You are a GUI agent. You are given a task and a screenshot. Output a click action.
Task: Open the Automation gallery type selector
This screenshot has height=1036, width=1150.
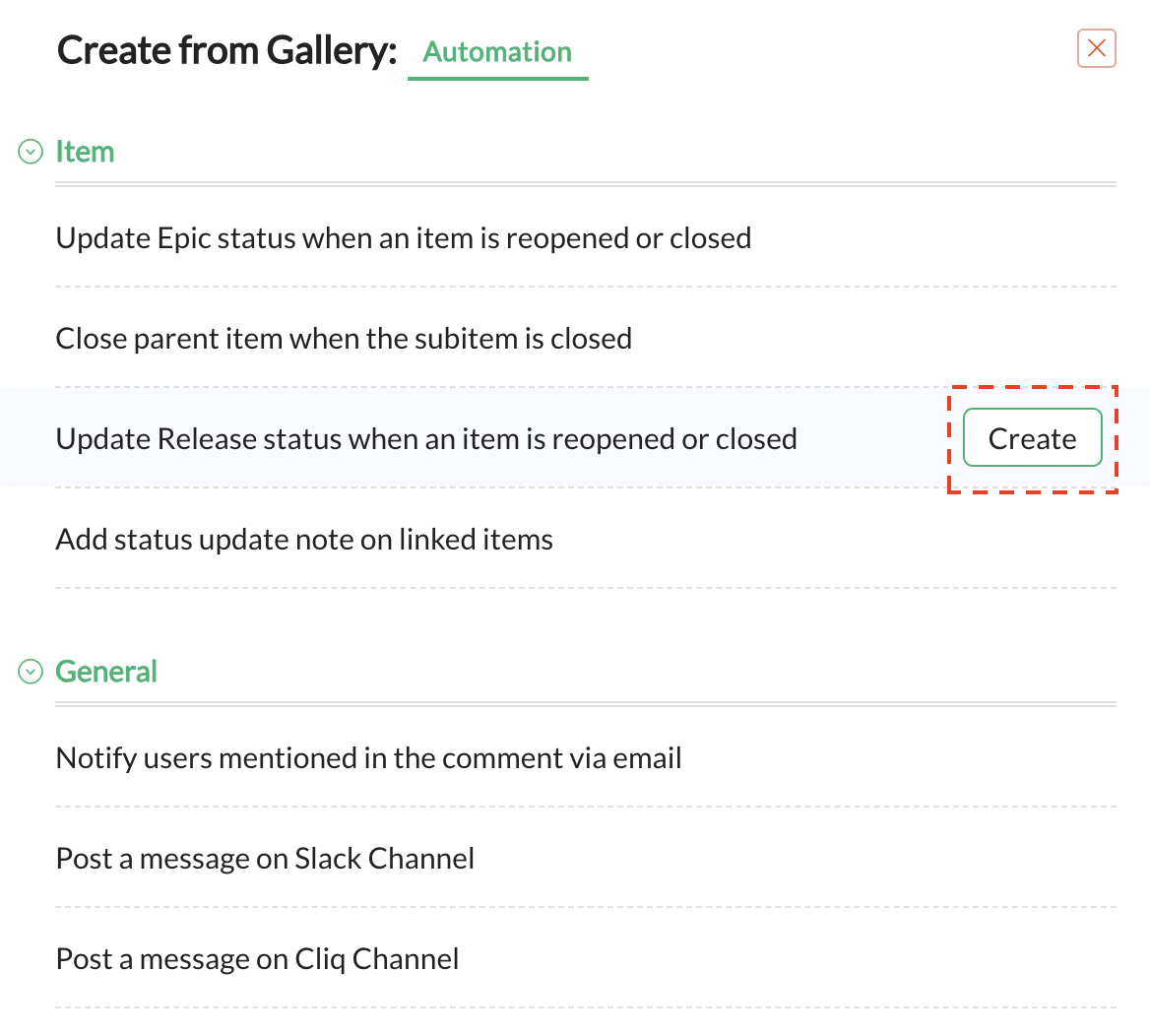[497, 52]
